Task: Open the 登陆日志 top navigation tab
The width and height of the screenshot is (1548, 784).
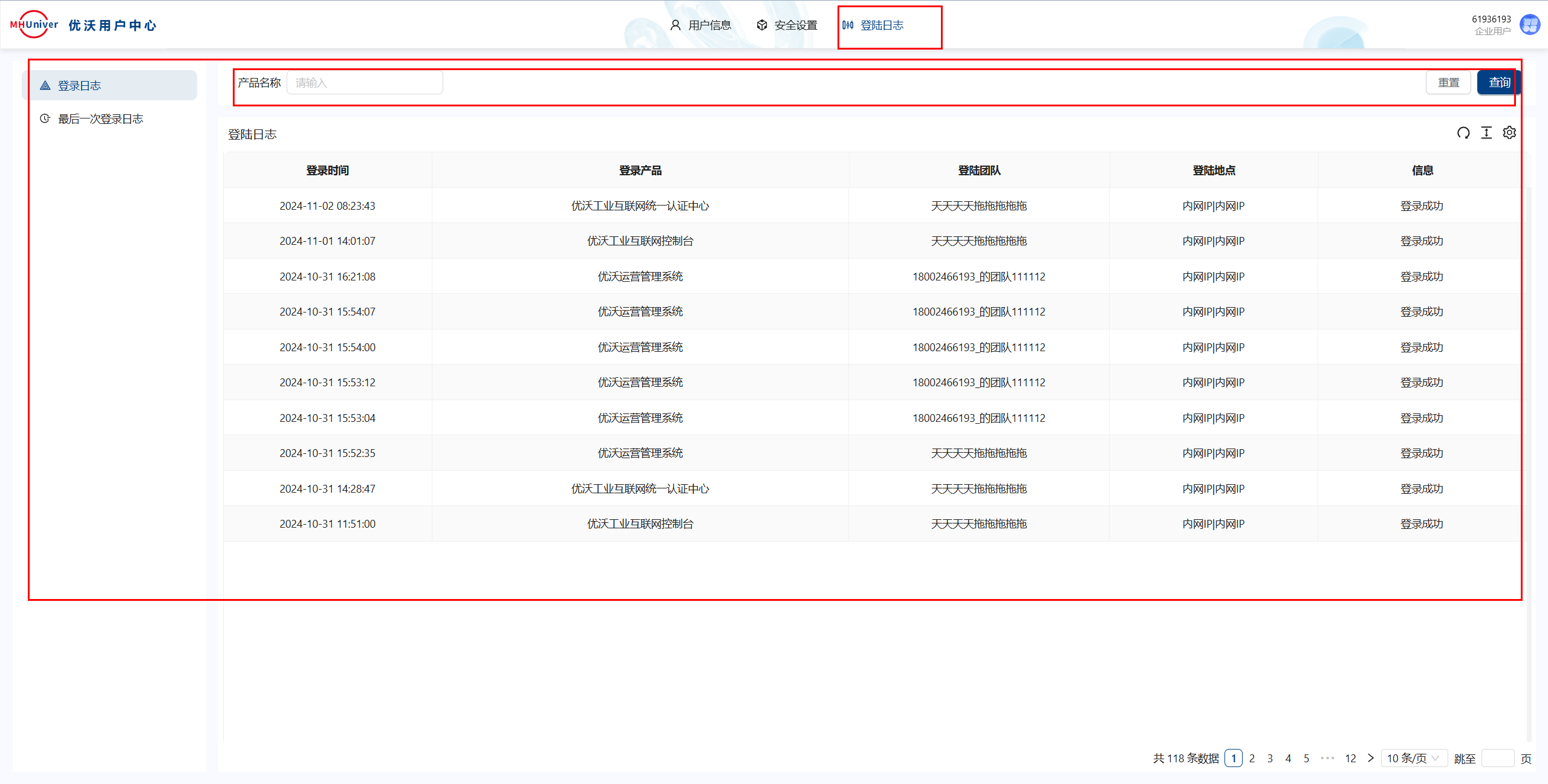Action: [881, 25]
